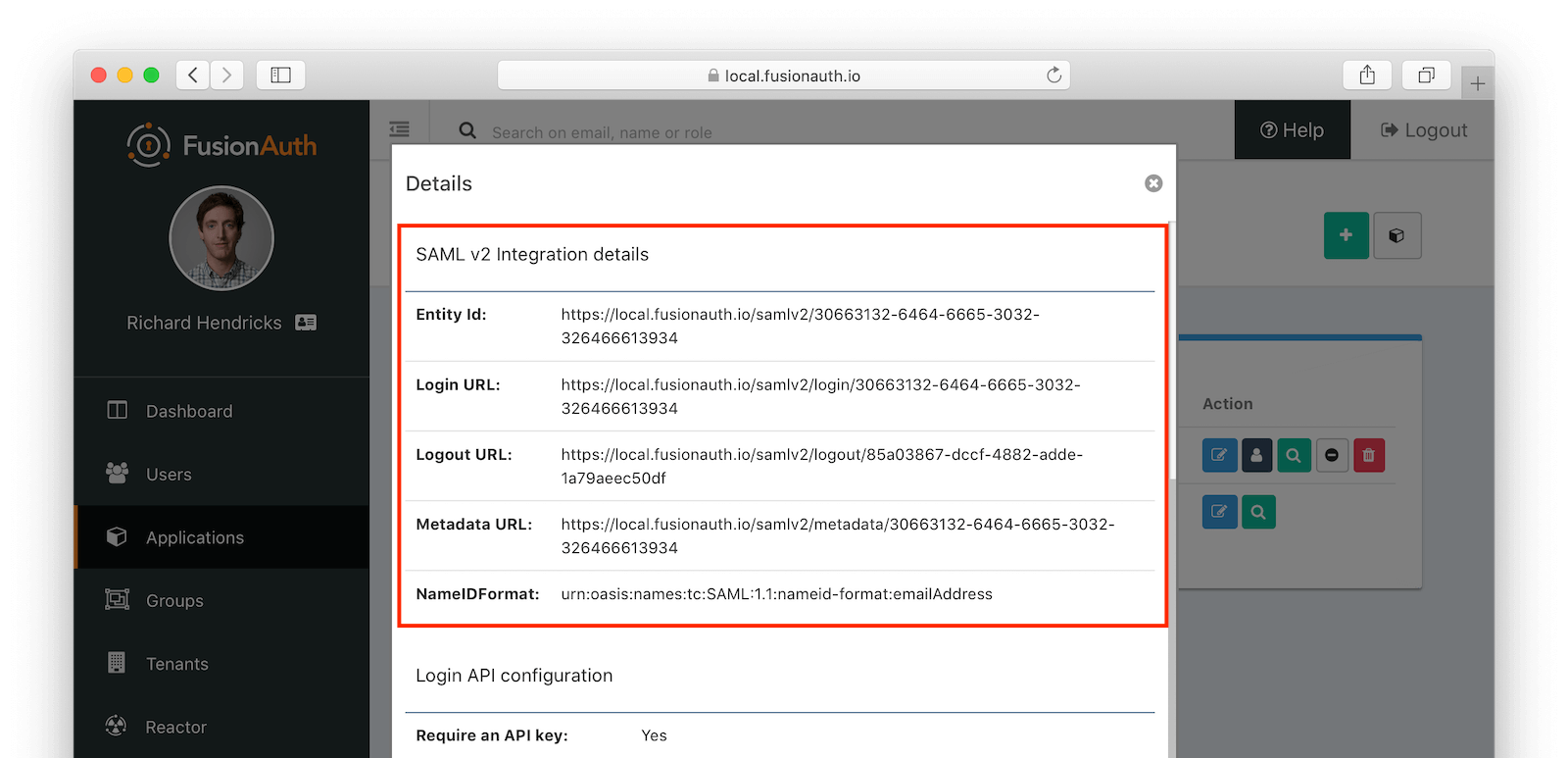Click the dialog scrollbar
Screen dimensions: 1568x758
[1171, 353]
